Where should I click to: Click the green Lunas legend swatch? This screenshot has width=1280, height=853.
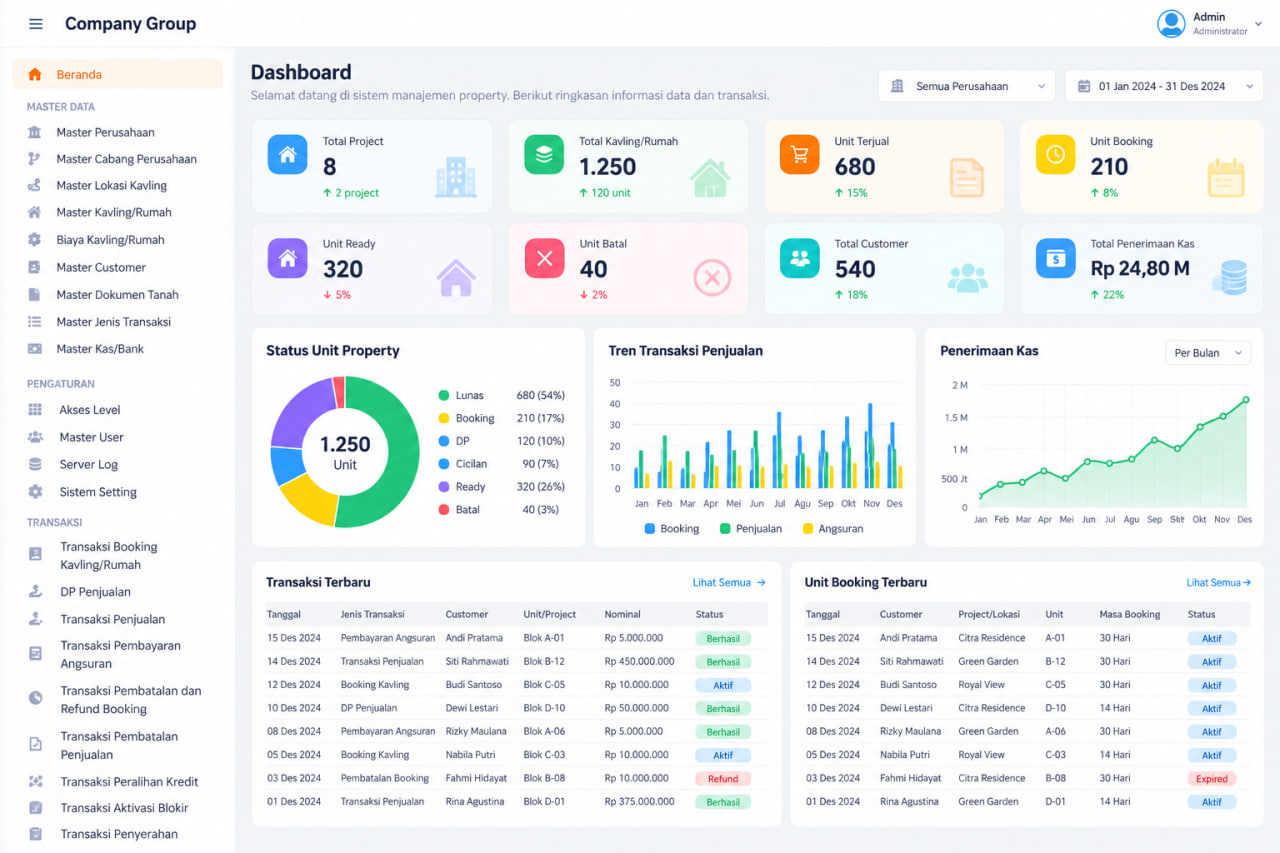[x=444, y=396]
